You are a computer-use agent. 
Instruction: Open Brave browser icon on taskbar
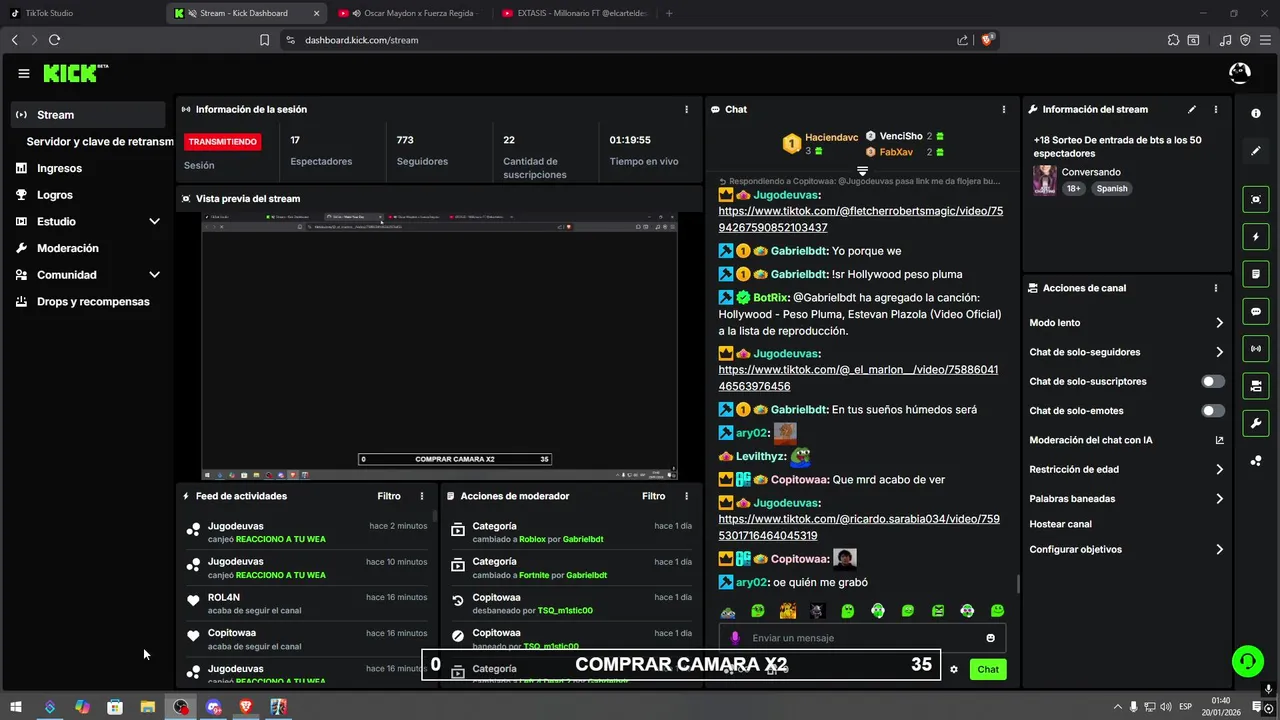pyautogui.click(x=246, y=707)
